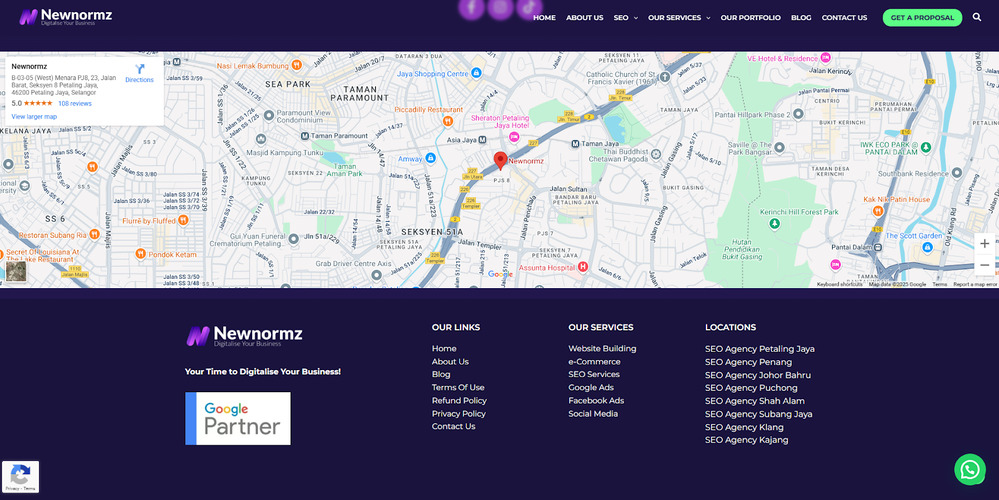Open the Google Ads service link
The image size is (999, 500).
pos(591,387)
